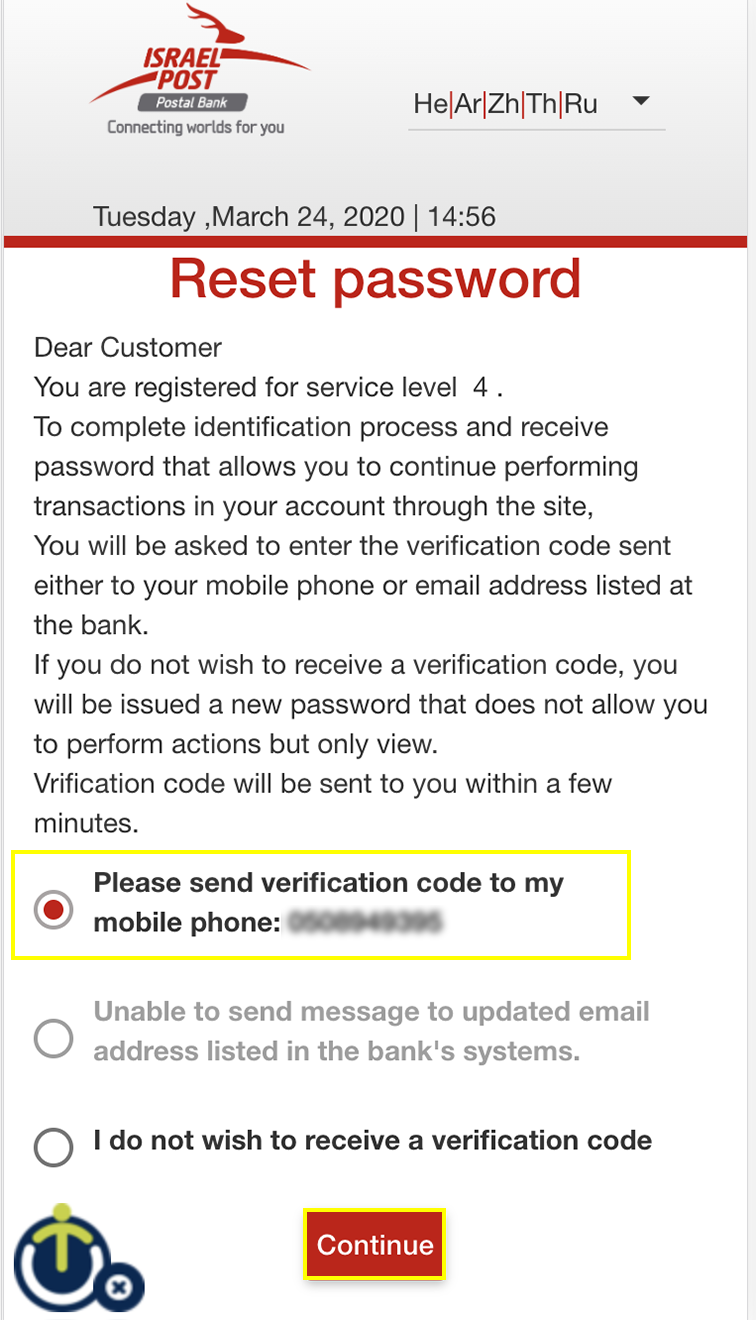756x1320 pixels.
Task: Switch language to Arabic (Ar)
Action: (467, 104)
